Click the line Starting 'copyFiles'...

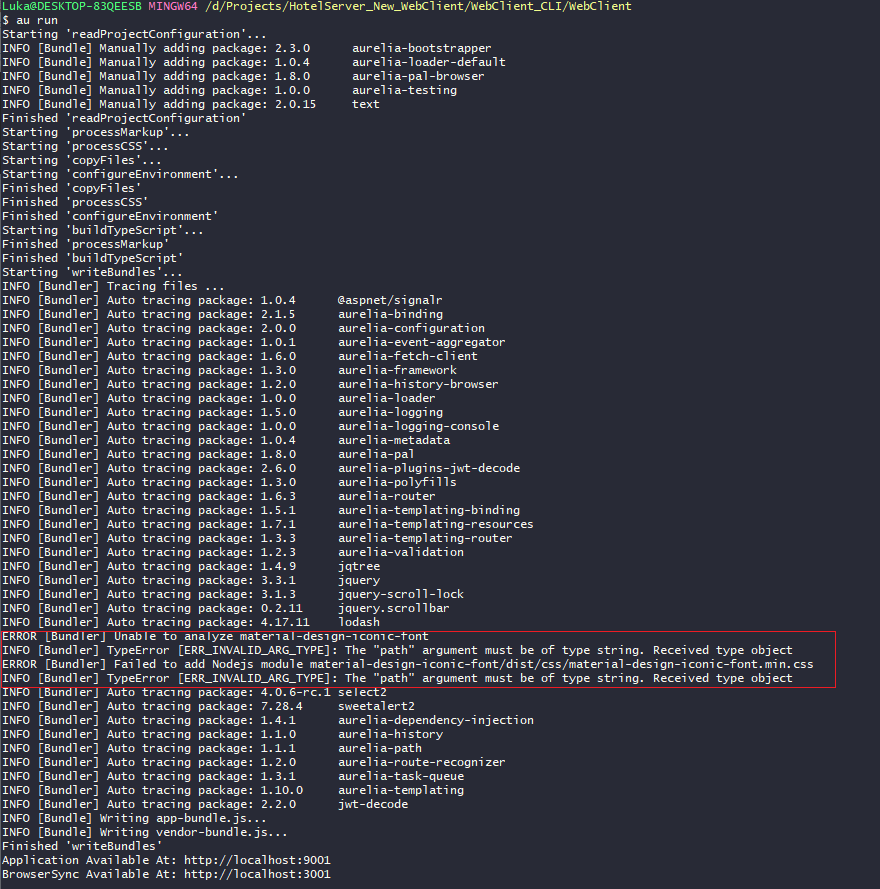click(x=82, y=160)
